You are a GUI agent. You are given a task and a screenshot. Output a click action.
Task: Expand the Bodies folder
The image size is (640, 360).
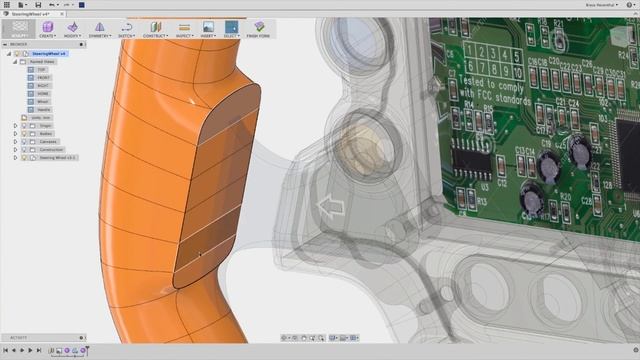pyautogui.click(x=16, y=133)
